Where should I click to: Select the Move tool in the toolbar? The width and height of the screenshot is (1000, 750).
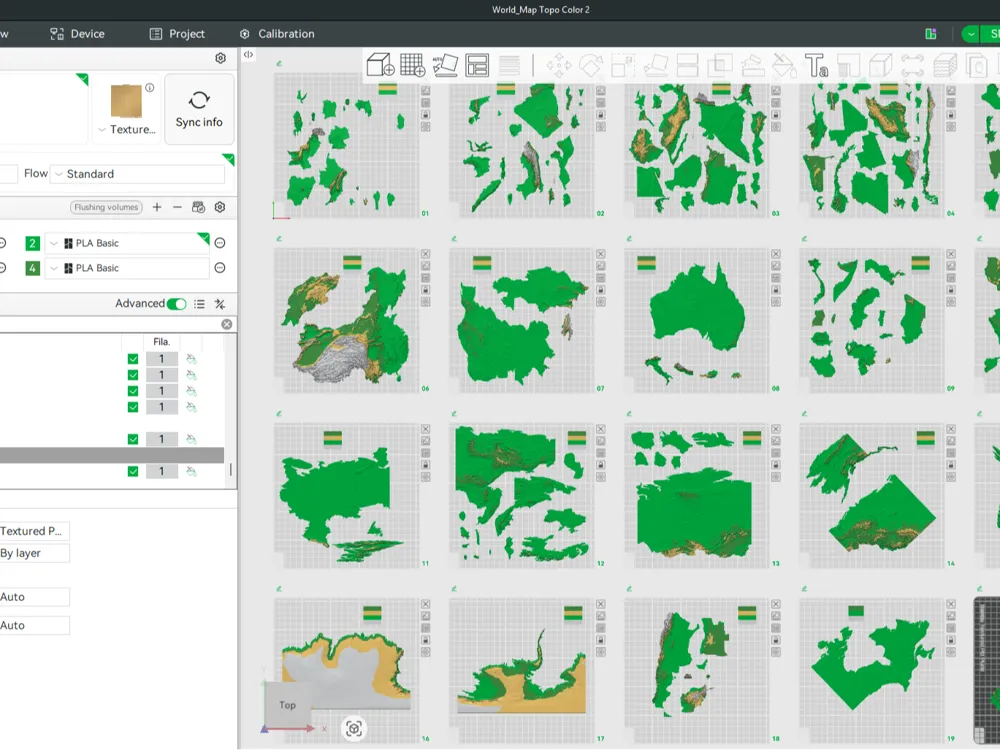(x=559, y=66)
